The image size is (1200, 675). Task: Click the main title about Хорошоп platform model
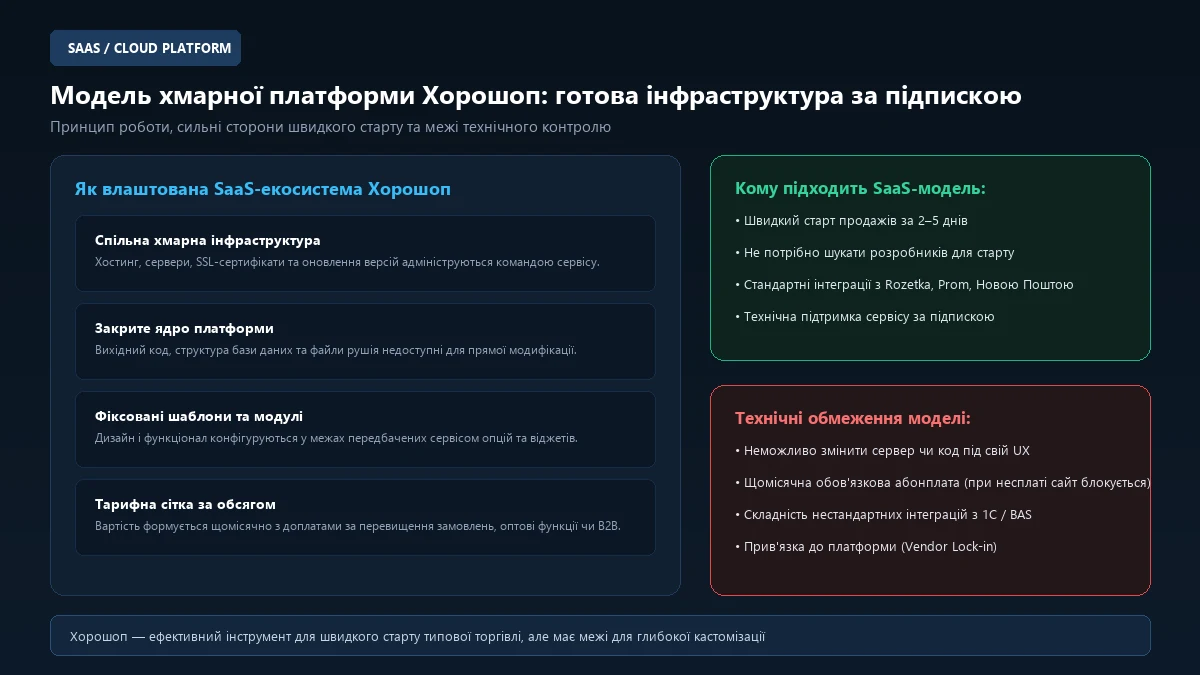(x=536, y=96)
